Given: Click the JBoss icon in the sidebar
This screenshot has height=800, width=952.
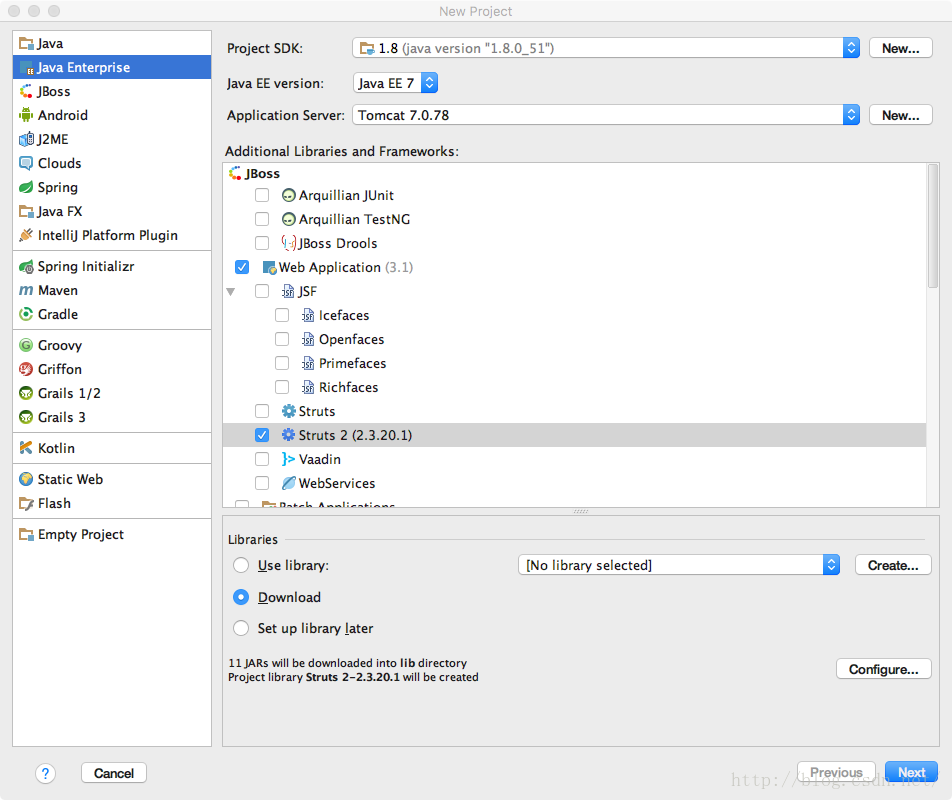Looking at the screenshot, I should point(26,92).
